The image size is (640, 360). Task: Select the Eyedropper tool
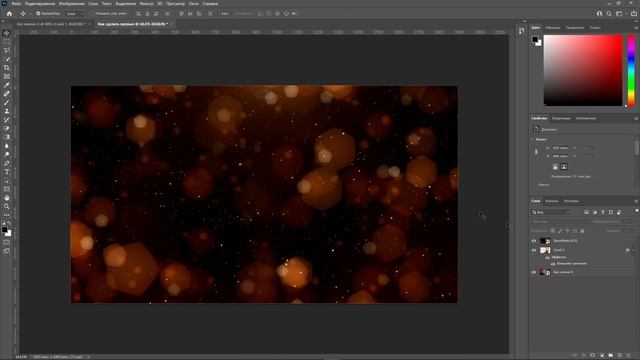coord(7,85)
